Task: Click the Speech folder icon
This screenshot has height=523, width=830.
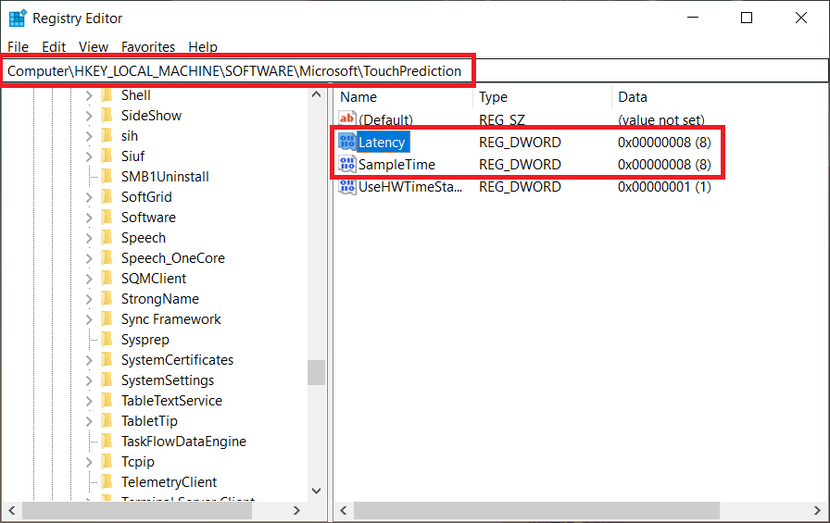Action: (107, 238)
